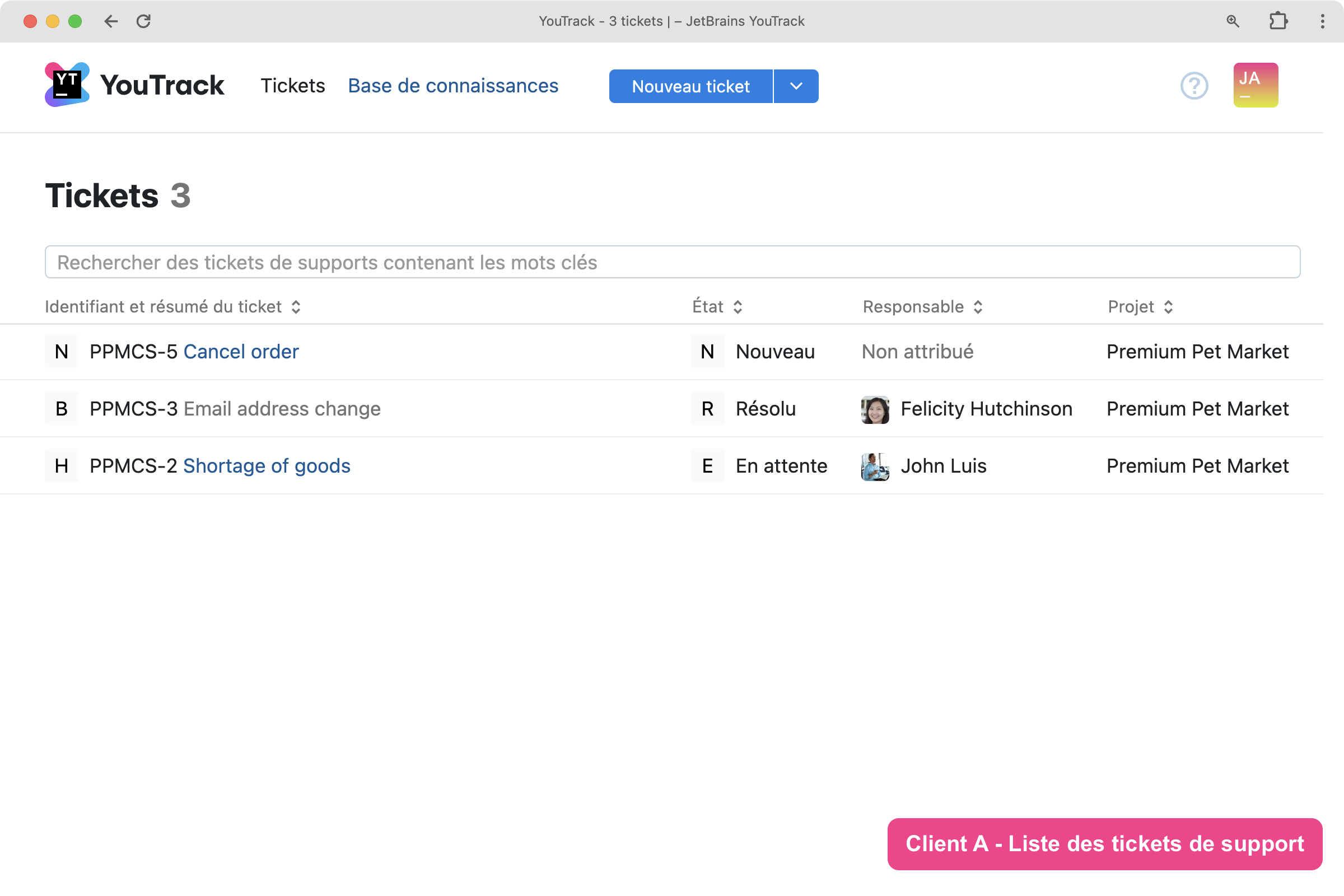Screen dimensions: 1344x896
Task: Reload the page with refresh icon
Action: point(143,21)
